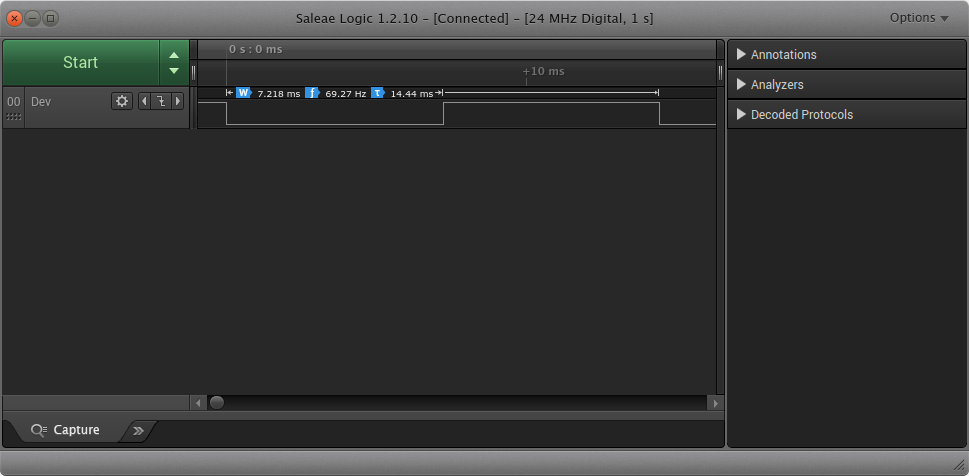Viewport: 969px width, 476px height.
Task: Maximize the Saleae Logic window
Action: [x=51, y=19]
